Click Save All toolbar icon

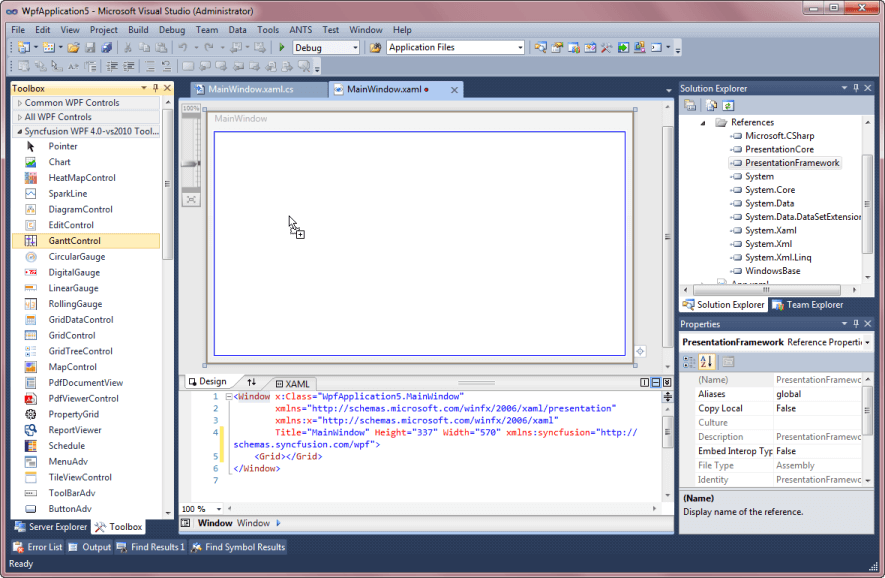tap(106, 47)
